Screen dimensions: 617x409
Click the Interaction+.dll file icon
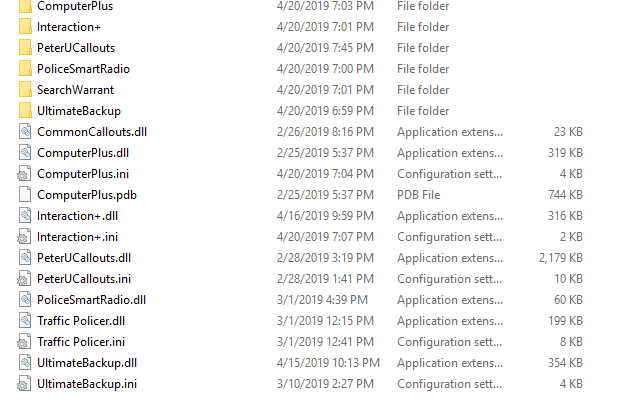click(25, 215)
